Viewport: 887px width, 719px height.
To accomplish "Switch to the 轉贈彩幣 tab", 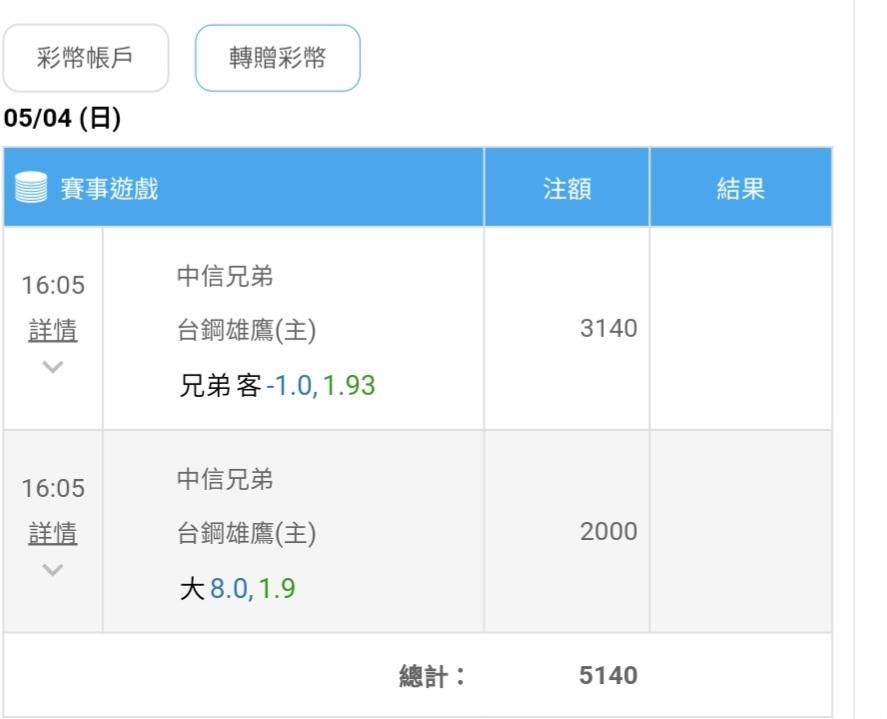I will click(277, 58).
